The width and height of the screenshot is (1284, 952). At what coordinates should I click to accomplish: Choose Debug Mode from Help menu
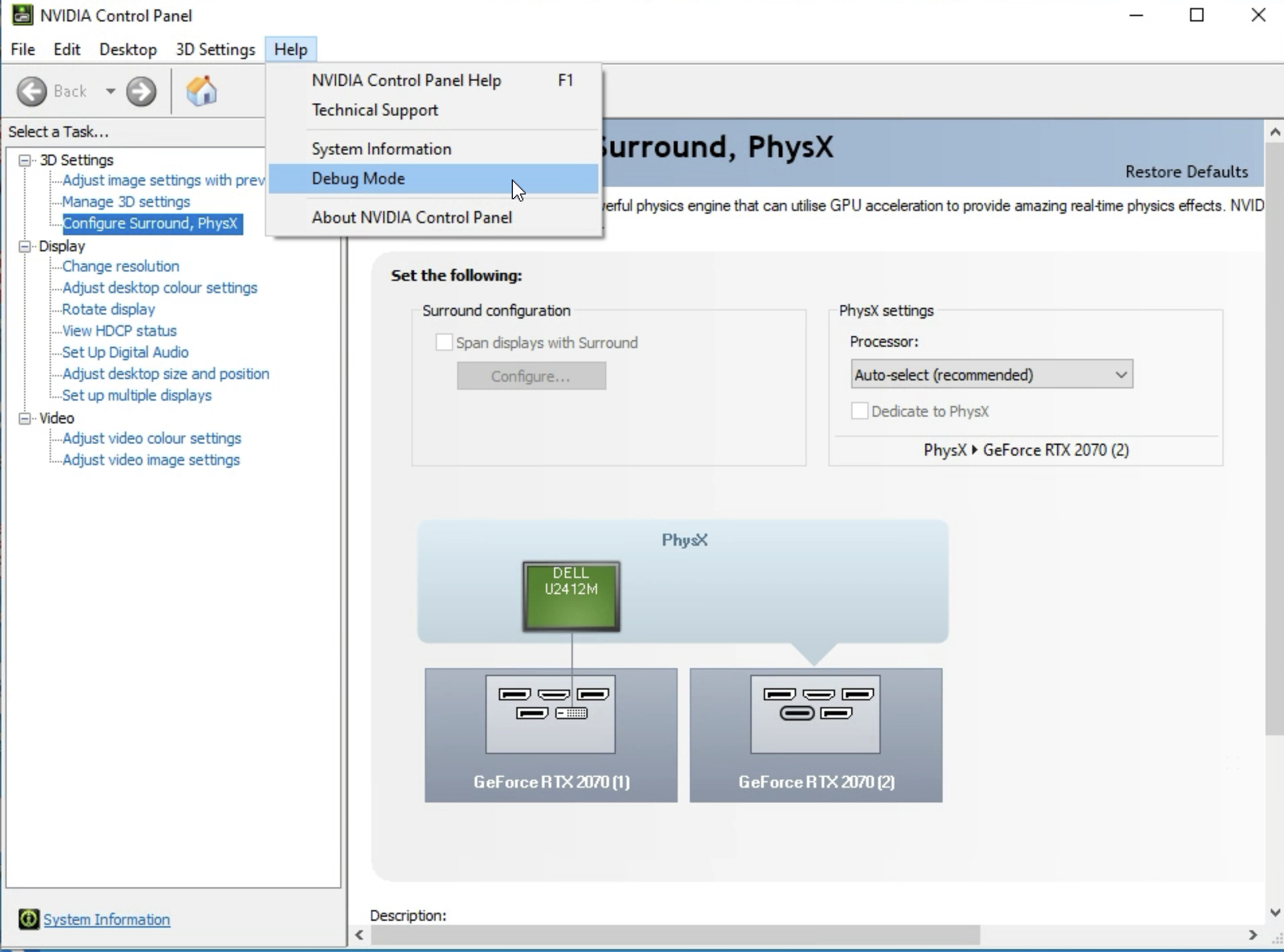pyautogui.click(x=358, y=179)
